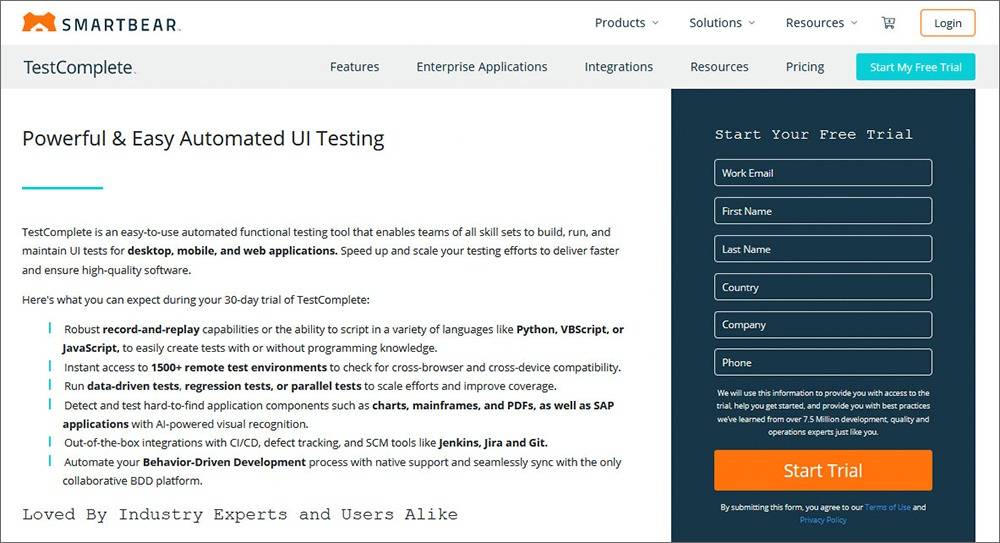
Task: Click the 'Loved By Industry Experts and Users Alike' heading
Action: coord(240,514)
